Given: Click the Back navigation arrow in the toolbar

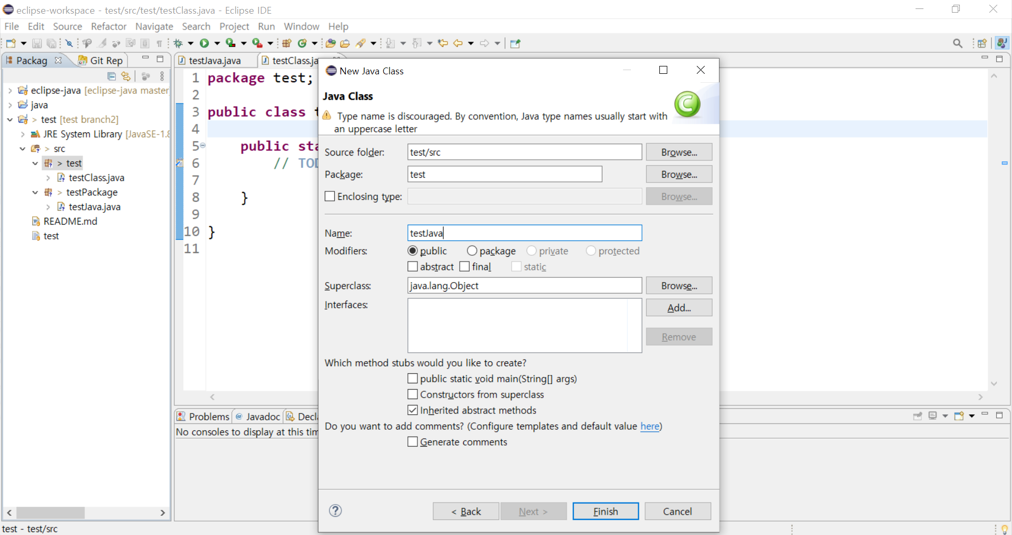Looking at the screenshot, I should (458, 43).
